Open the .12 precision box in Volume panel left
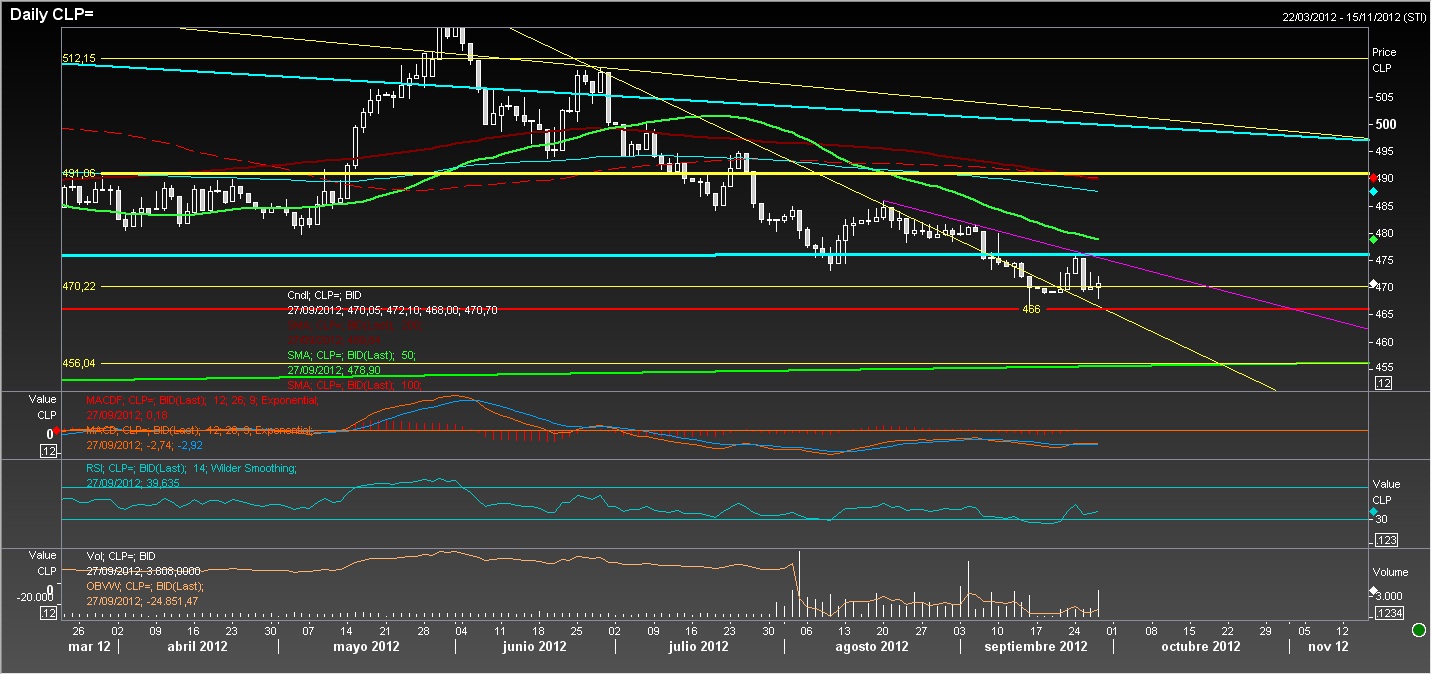The image size is (1432, 675). point(47,612)
